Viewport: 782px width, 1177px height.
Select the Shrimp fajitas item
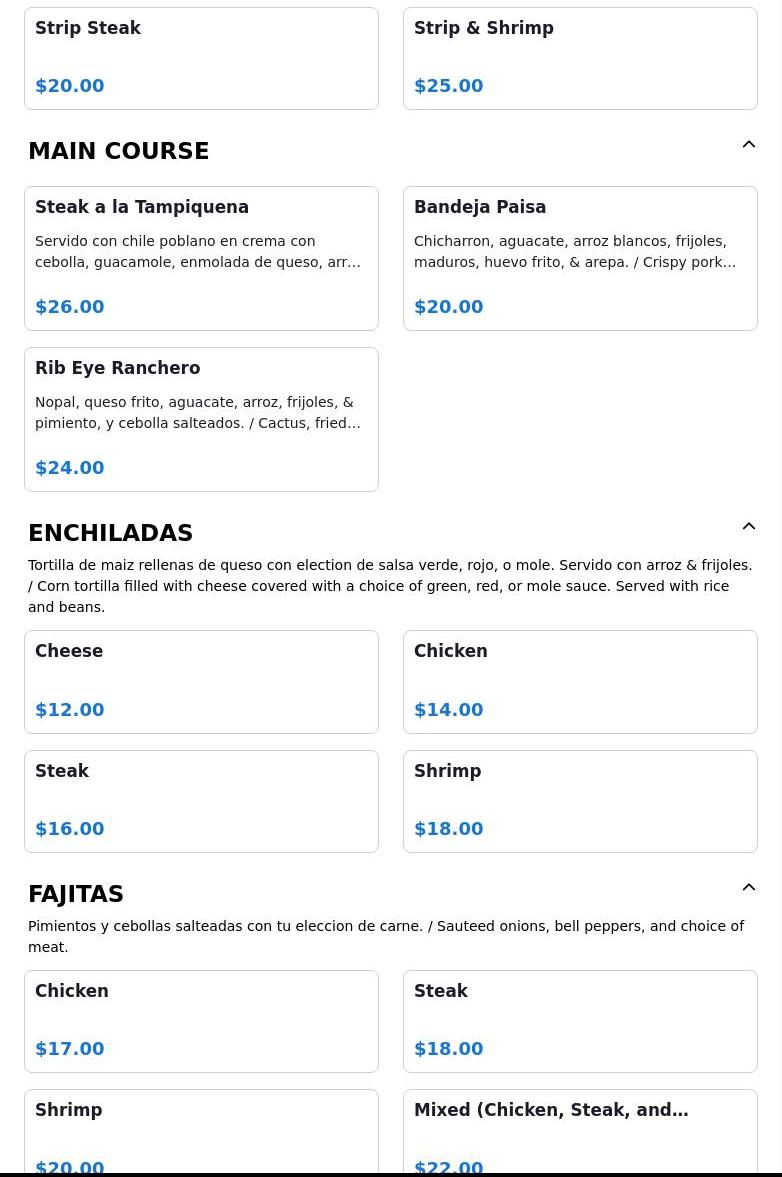[201, 1131]
